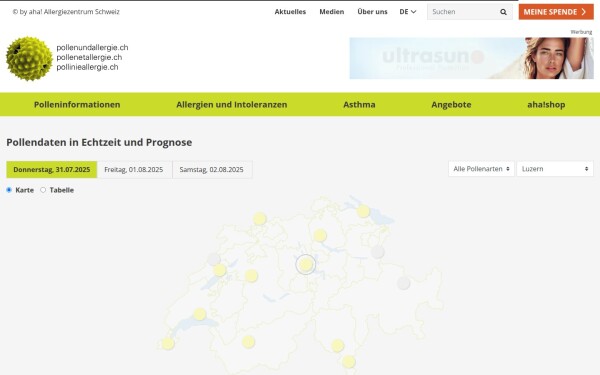Open the Luzern station dropdown
This screenshot has height=375, width=600.
coord(555,169)
